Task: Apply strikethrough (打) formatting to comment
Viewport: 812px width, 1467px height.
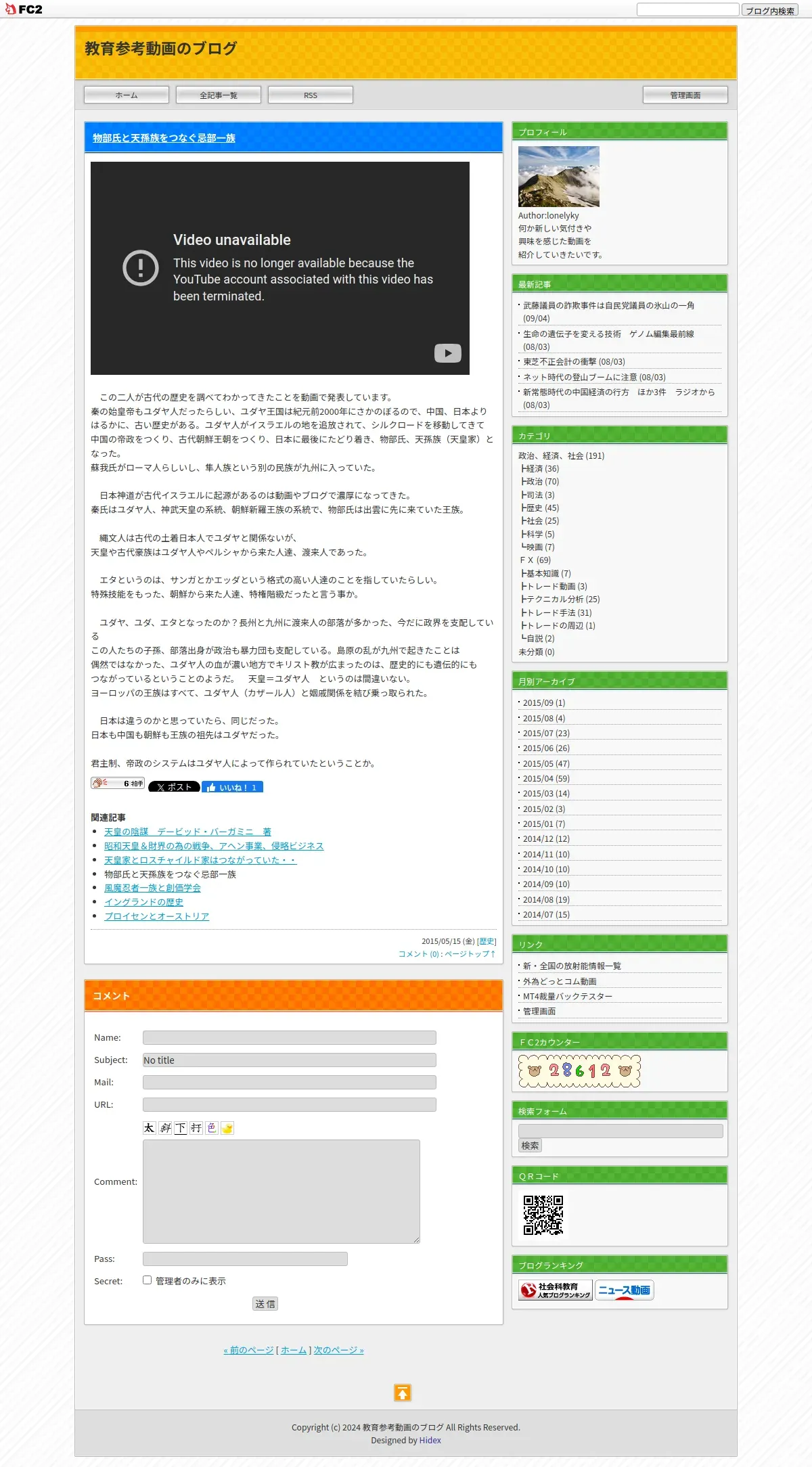Action: coord(196,1127)
